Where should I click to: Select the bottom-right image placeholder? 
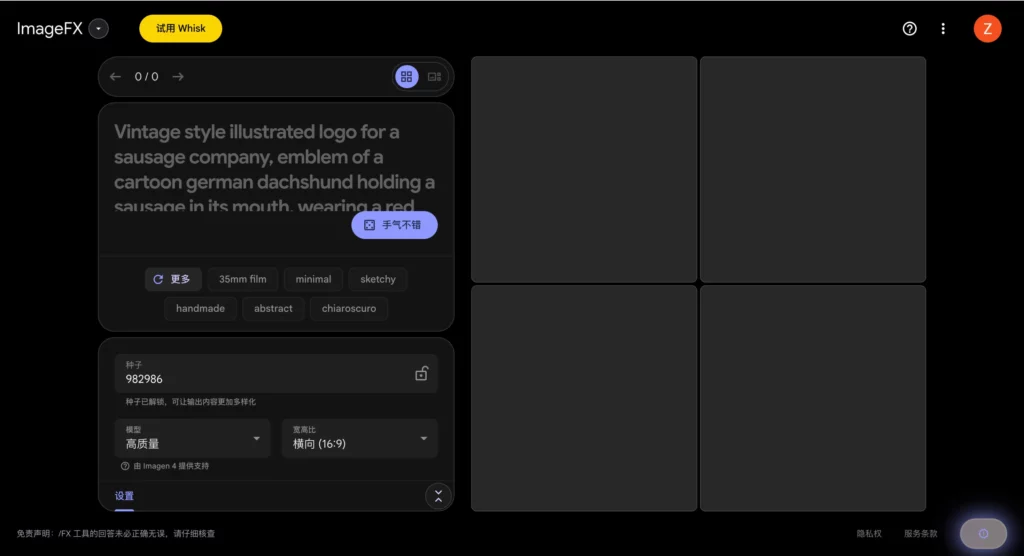pos(812,398)
